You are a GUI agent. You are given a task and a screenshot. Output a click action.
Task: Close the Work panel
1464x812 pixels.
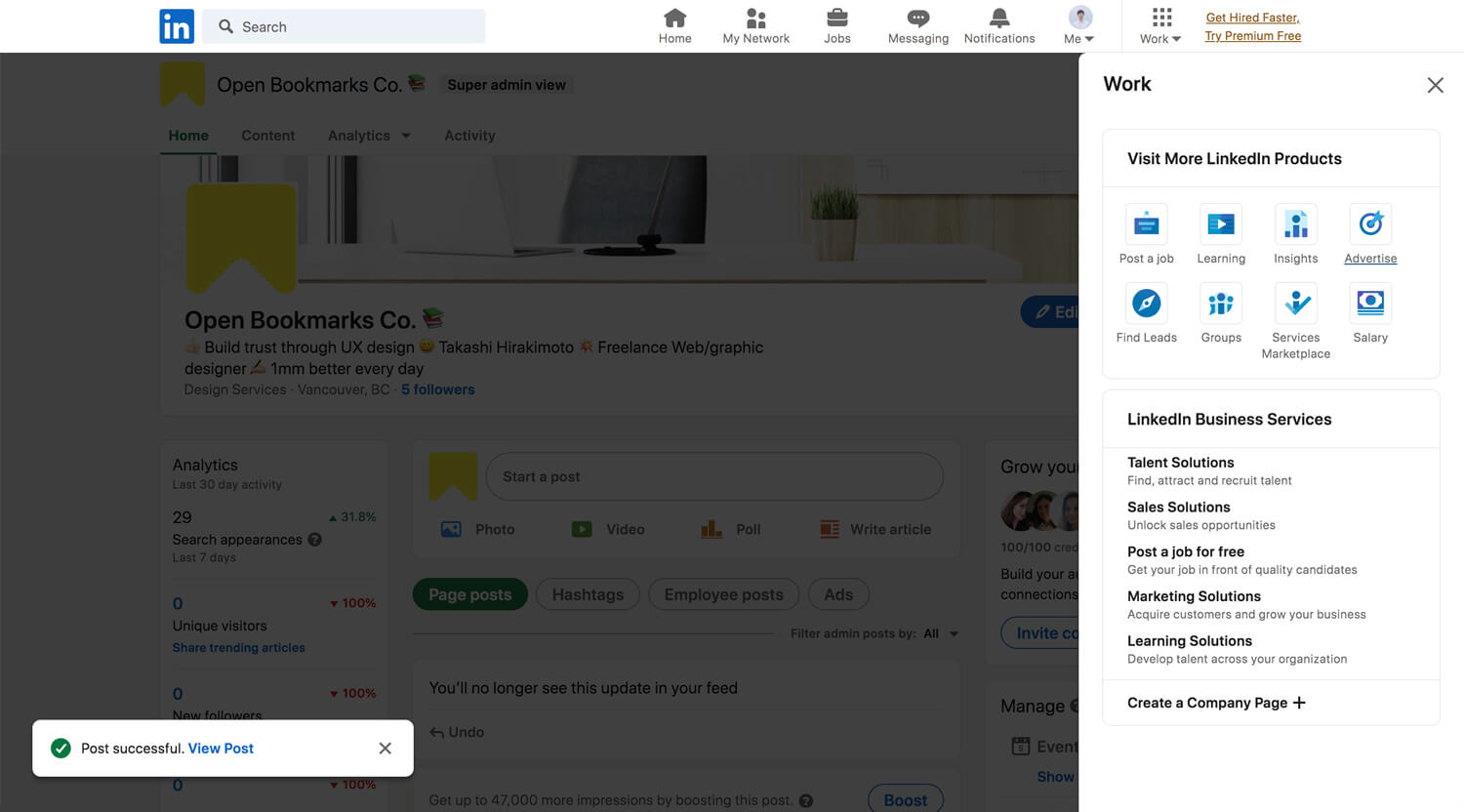(1435, 85)
